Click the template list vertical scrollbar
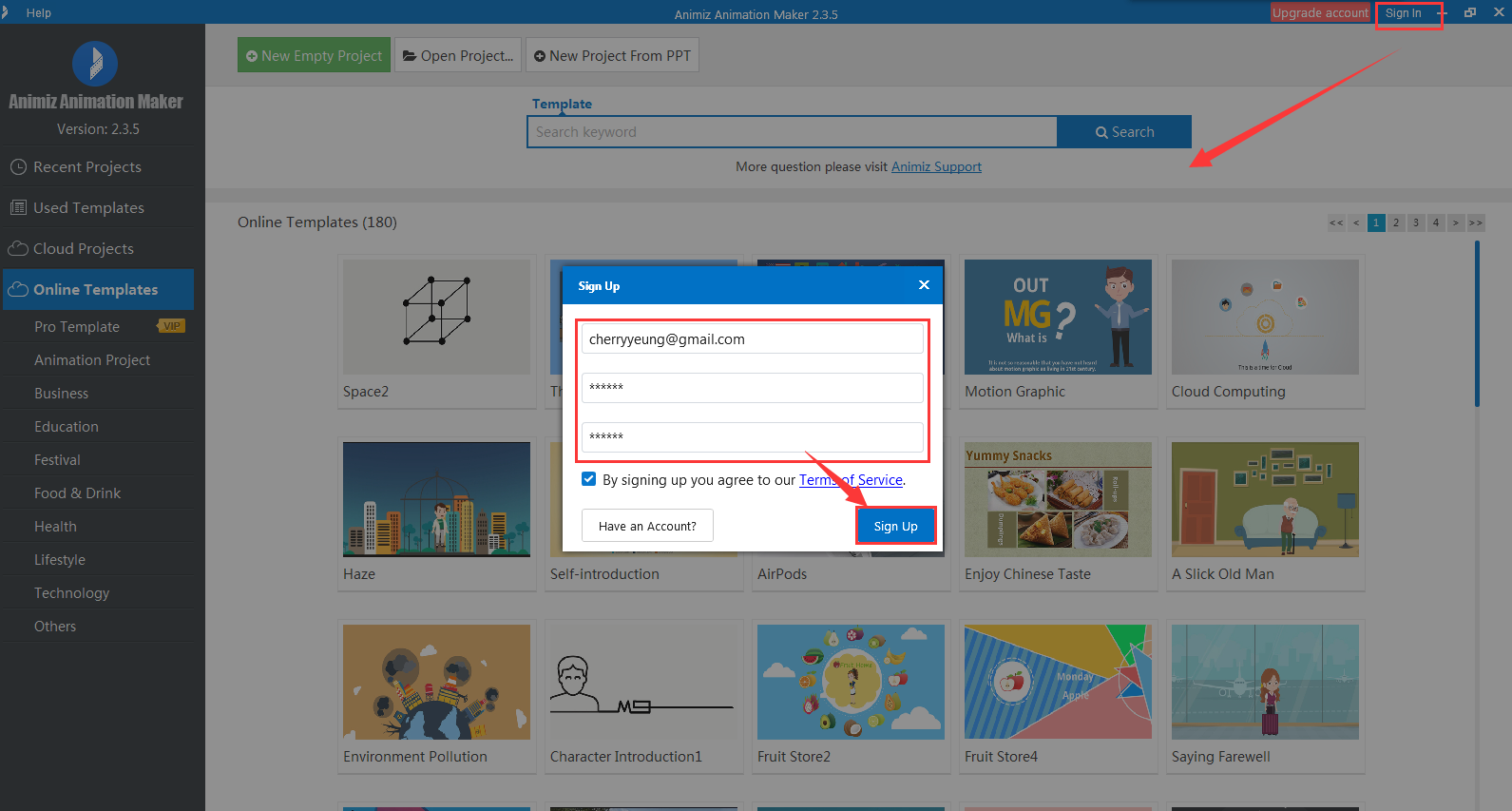Image resolution: width=1512 pixels, height=811 pixels. [x=1477, y=323]
